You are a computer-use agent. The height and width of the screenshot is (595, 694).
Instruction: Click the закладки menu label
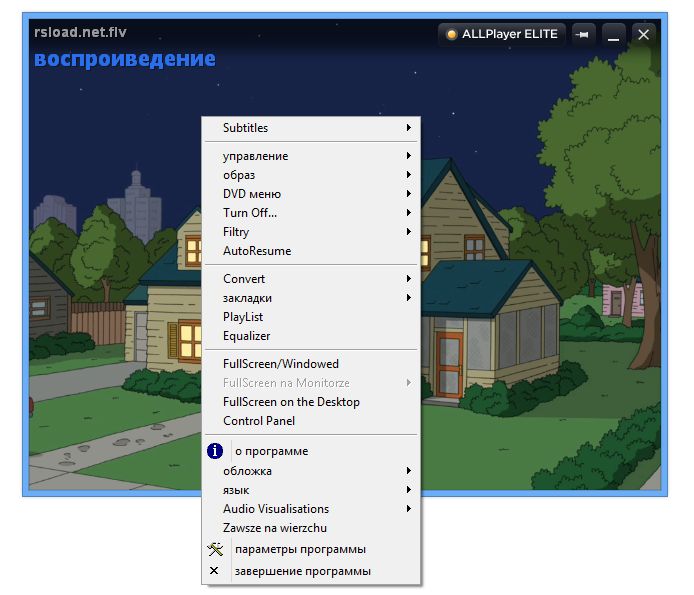pos(247,298)
